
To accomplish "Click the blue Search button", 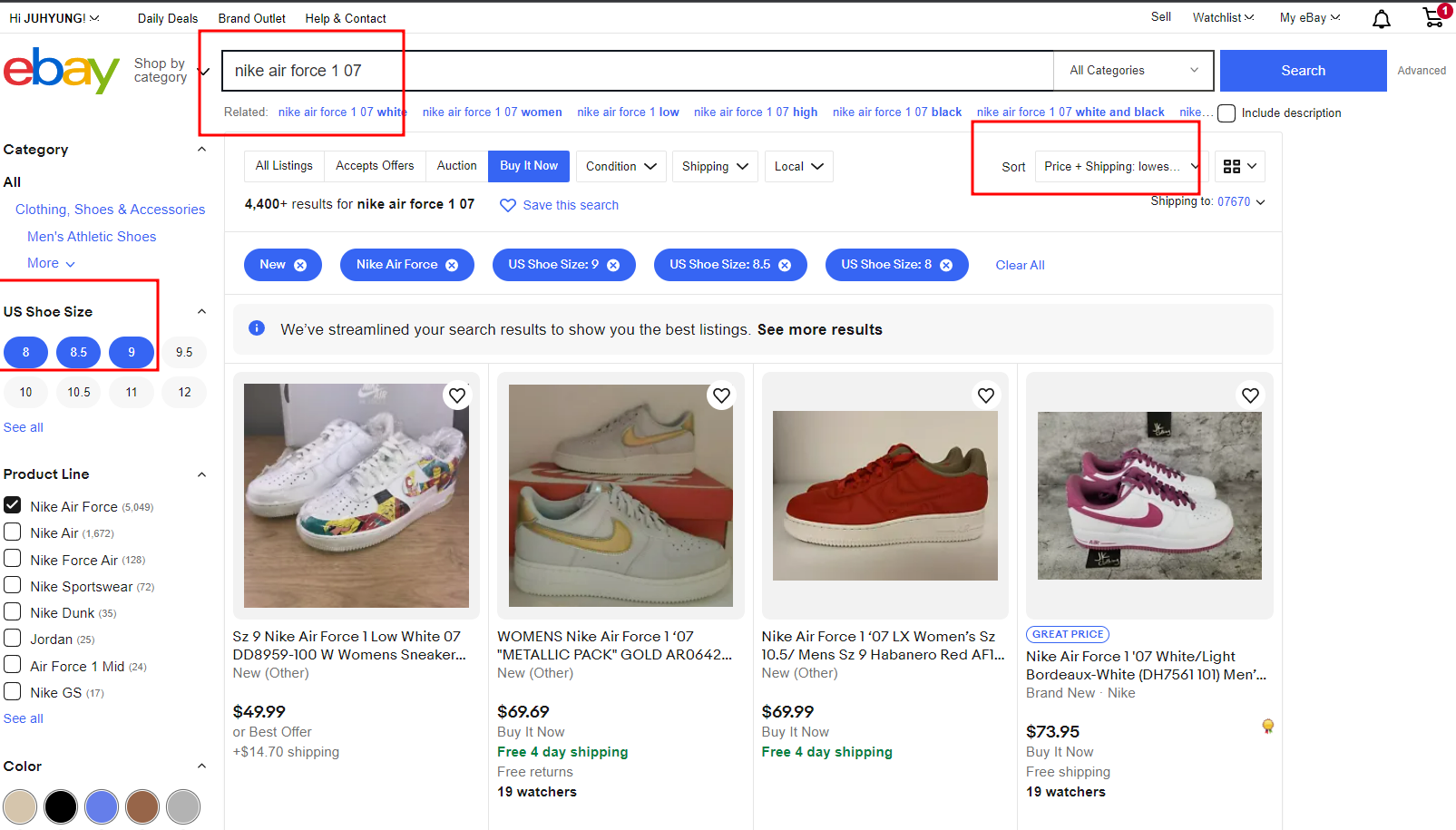I will 1303,71.
